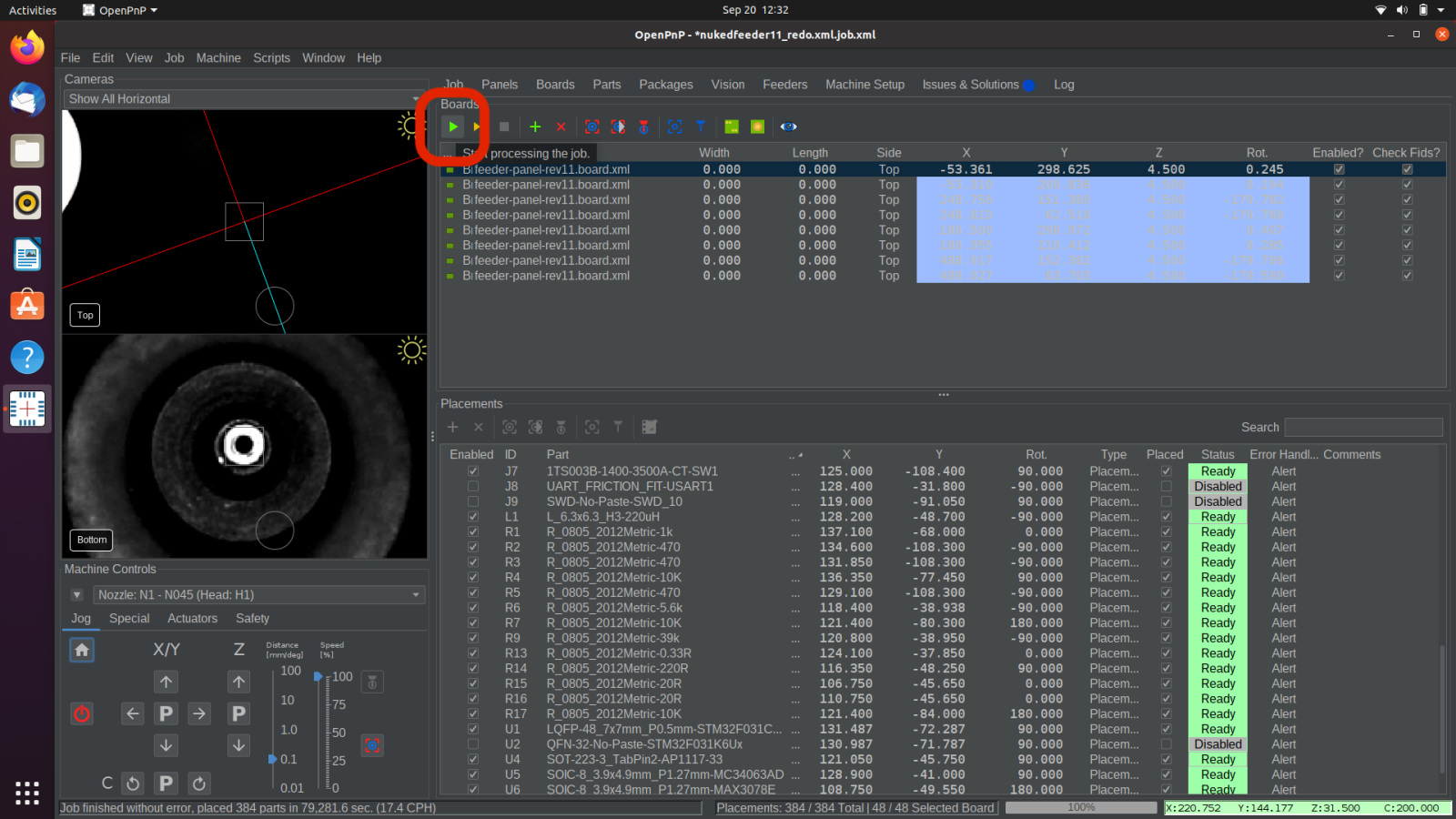This screenshot has height=819, width=1456.
Task: Click the camera target icon in jog panel
Action: click(372, 745)
